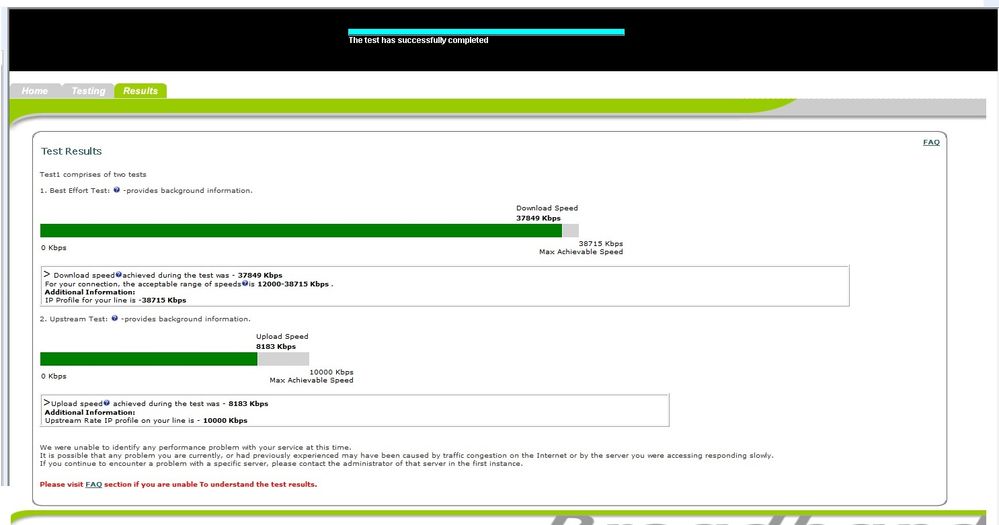Open the FAQ link at top right

click(930, 143)
